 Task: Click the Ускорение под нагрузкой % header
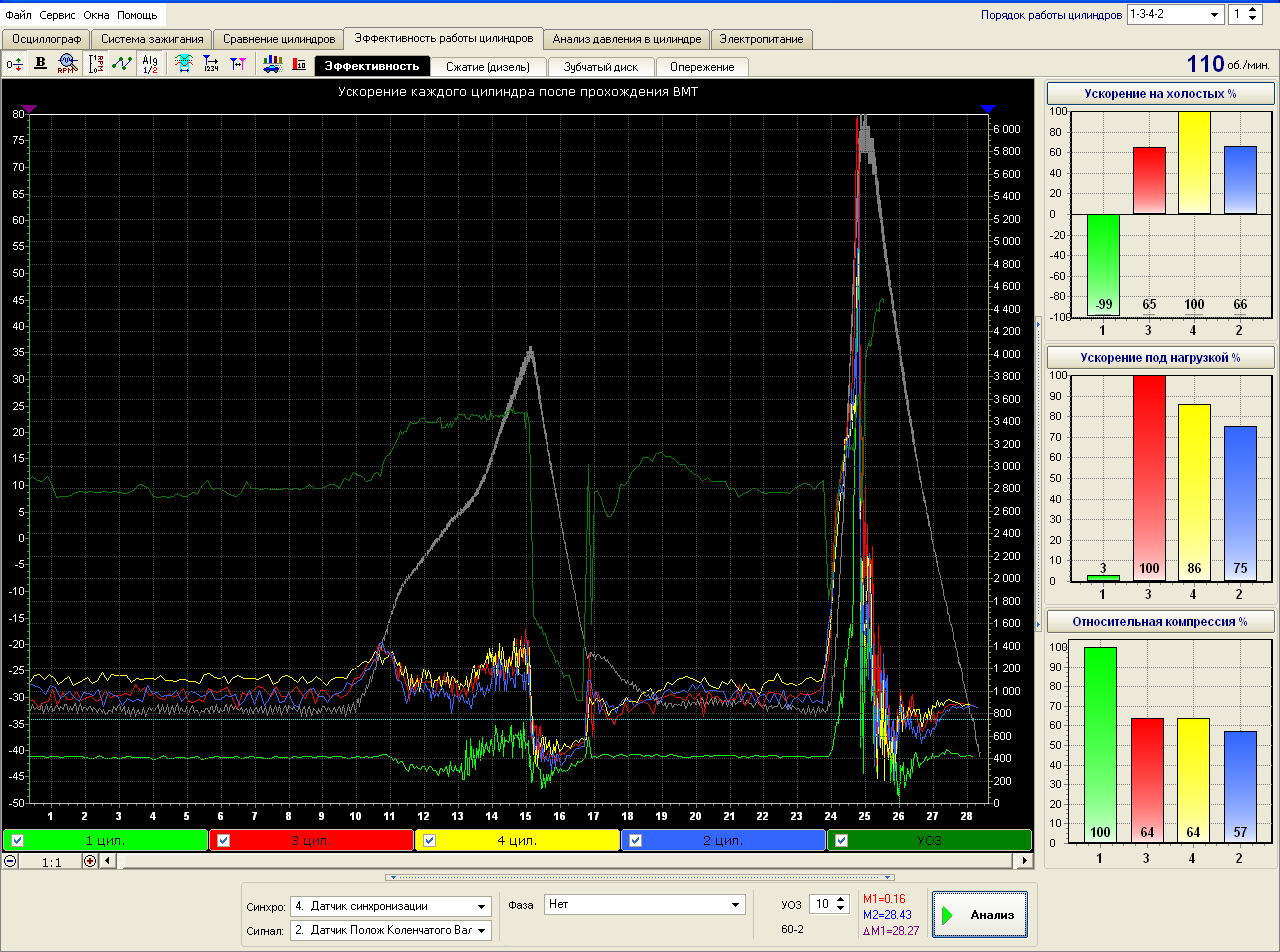point(1160,357)
